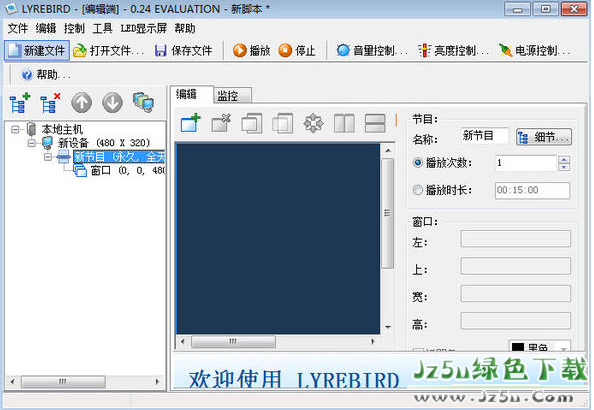Screen dimensions: 594x410
Task: Collapse the 新设备 tree node
Action: click(x=31, y=143)
